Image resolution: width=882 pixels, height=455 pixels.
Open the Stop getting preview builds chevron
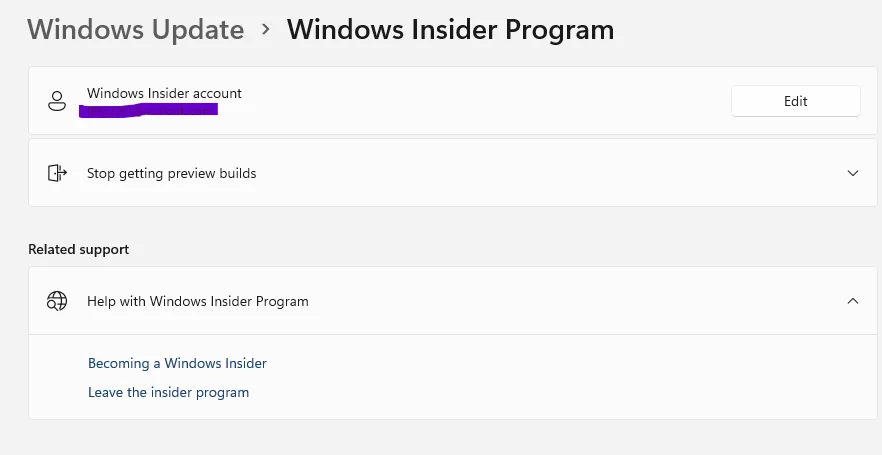853,173
